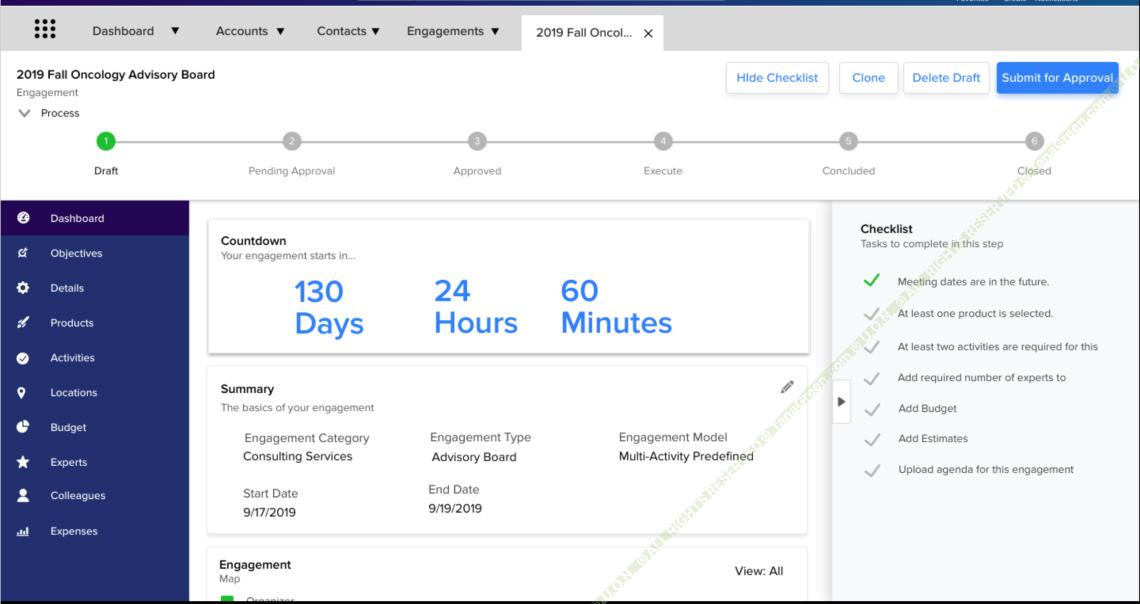
Task: Click the End Date value 9/19/2019
Action: click(x=455, y=509)
